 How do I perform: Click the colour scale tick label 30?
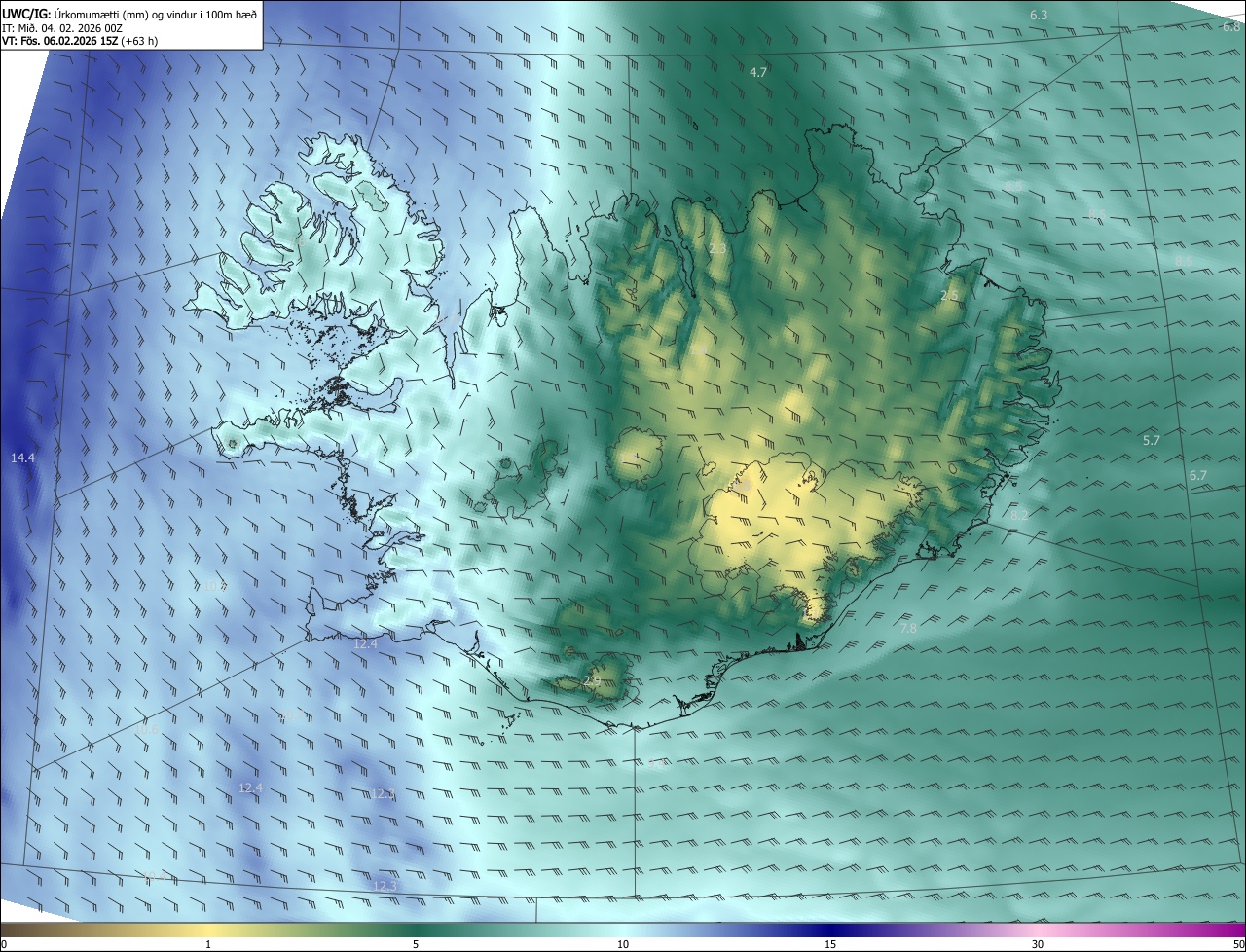[x=1038, y=945]
